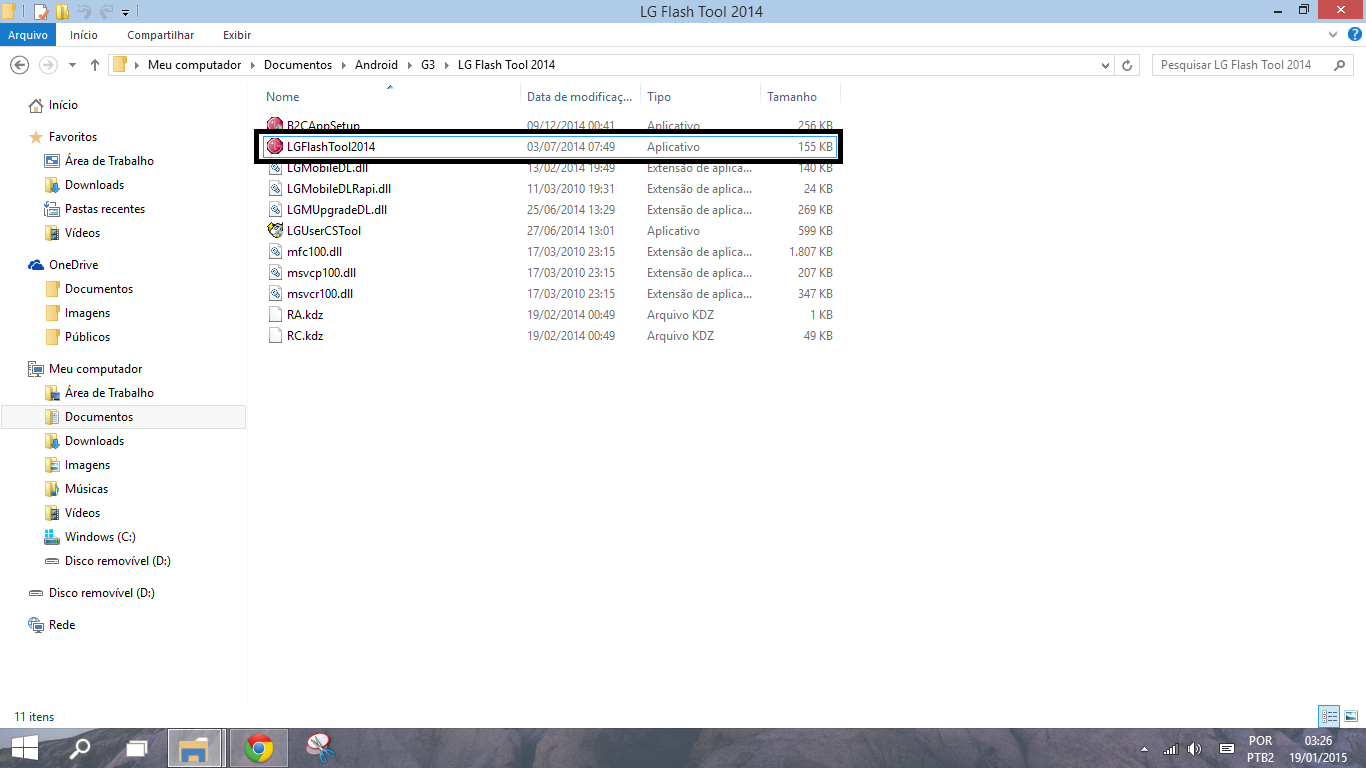The height and width of the screenshot is (768, 1366).
Task: Click the 'Arquivo KDZ' type of RC.kdz
Action: pos(680,336)
